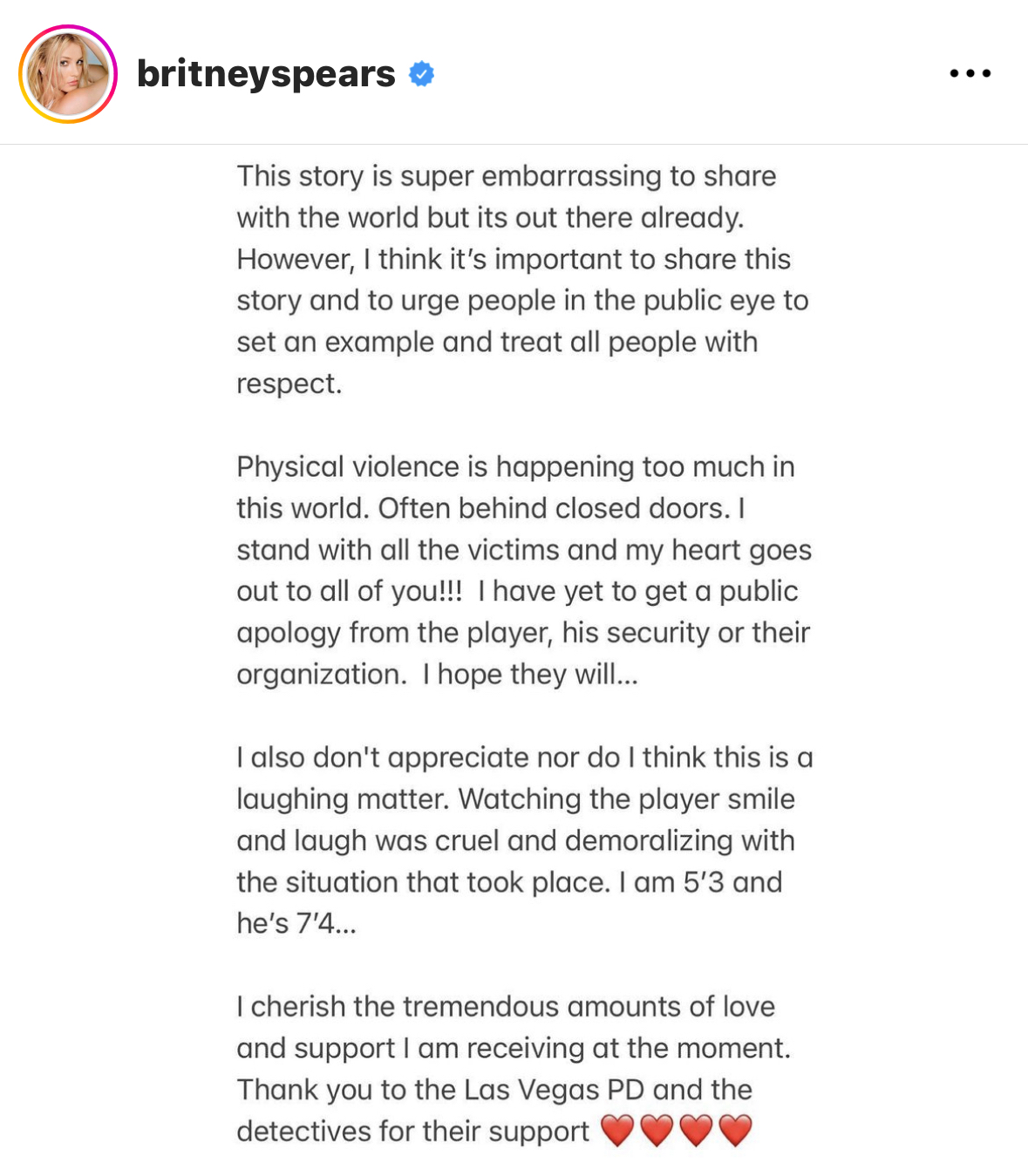Click the last red heart emoji
The height and width of the screenshot is (1176, 1028).
click(x=735, y=1131)
